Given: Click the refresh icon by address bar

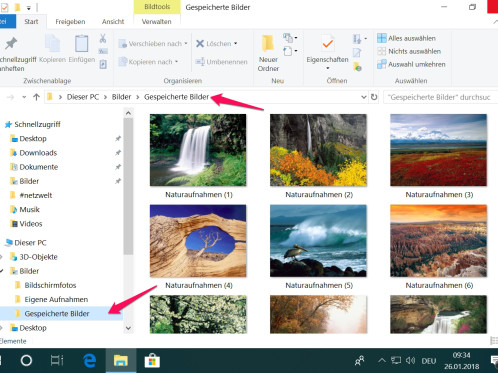Looking at the screenshot, I should pos(374,97).
